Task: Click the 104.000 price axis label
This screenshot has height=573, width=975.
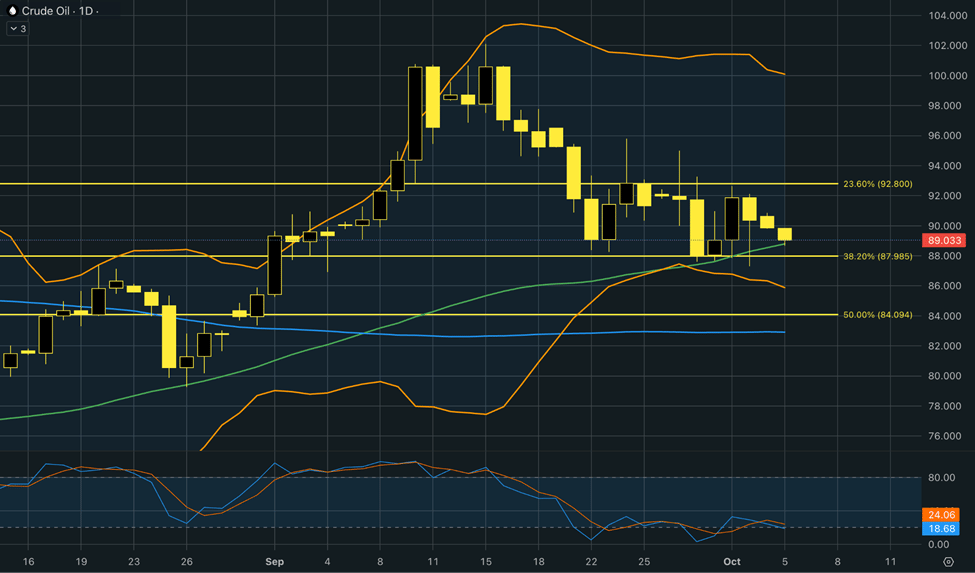Action: pyautogui.click(x=948, y=16)
